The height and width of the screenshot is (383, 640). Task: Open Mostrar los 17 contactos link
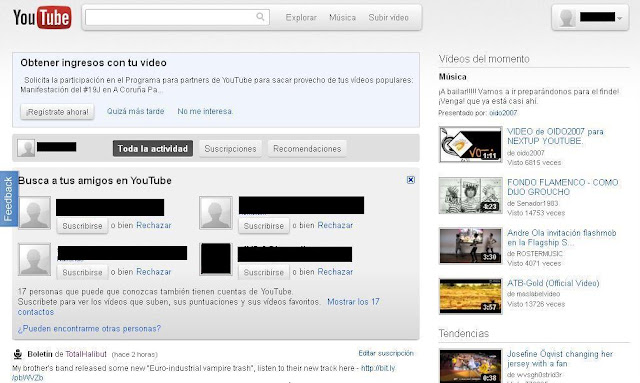[x=353, y=302]
